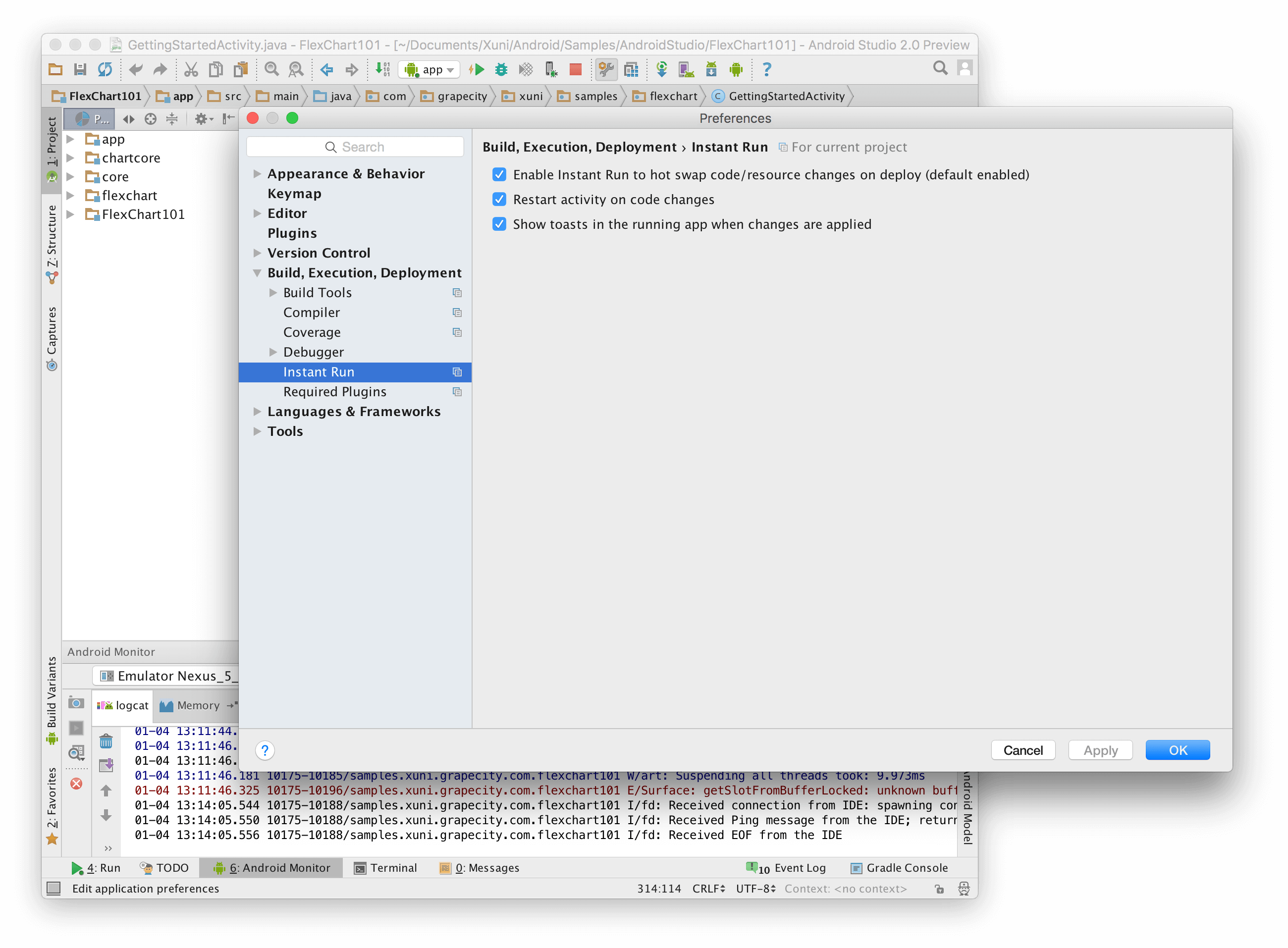Toggle Enable Instant Run checkbox
Viewport: 1288px width, 948px height.
pyautogui.click(x=499, y=174)
